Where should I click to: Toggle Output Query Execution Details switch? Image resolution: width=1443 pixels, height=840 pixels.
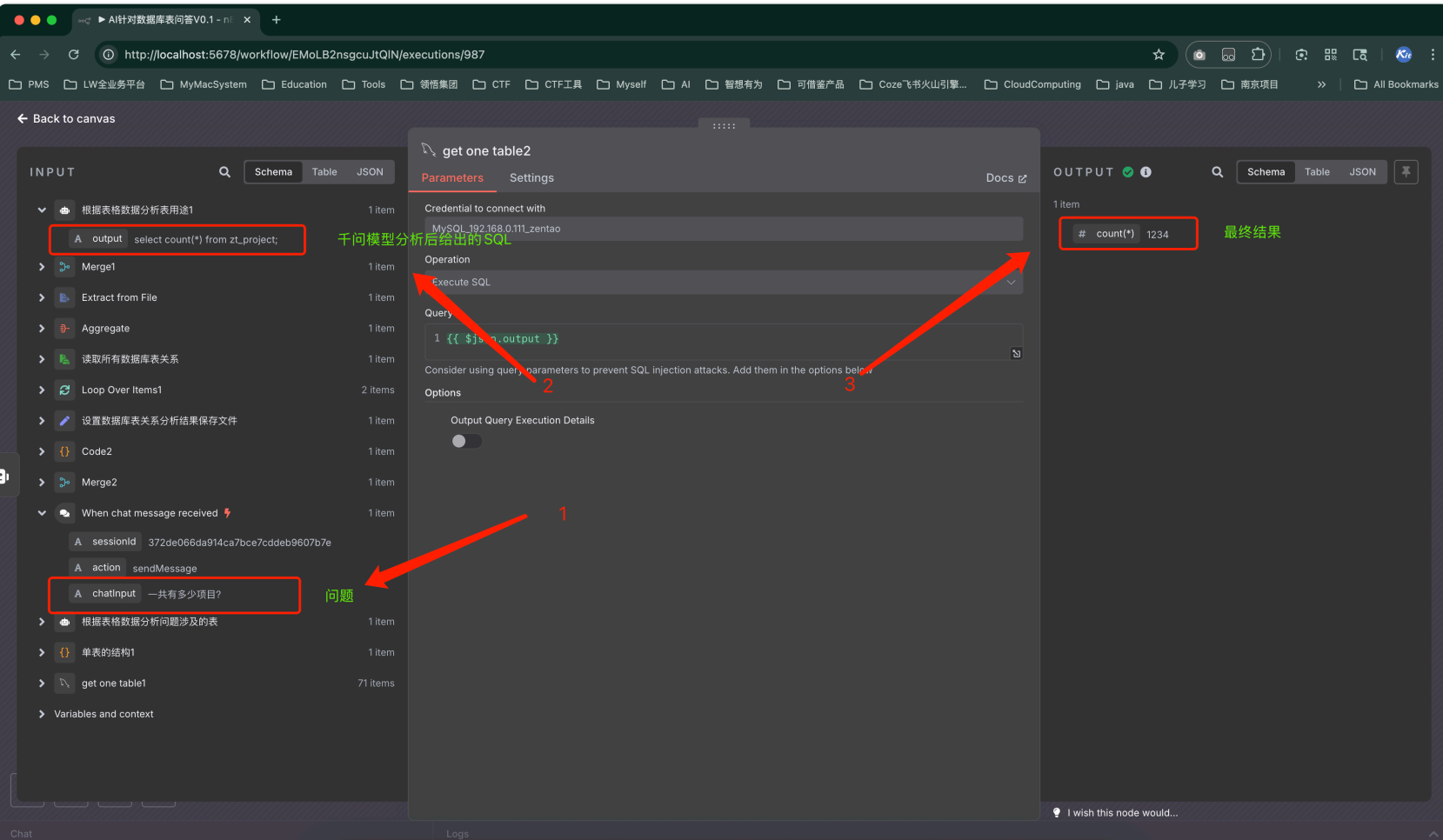click(466, 441)
